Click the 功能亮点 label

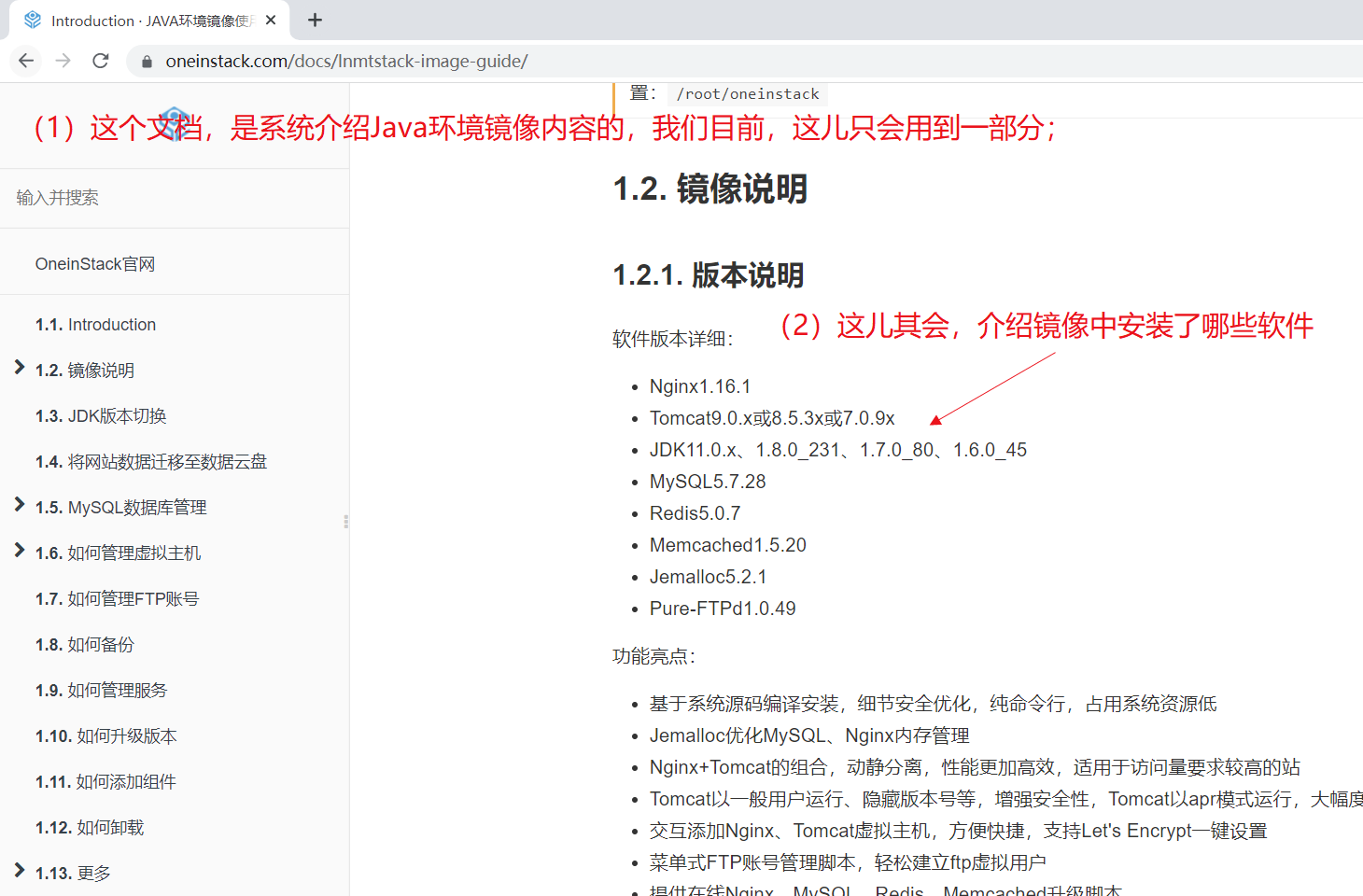(654, 656)
